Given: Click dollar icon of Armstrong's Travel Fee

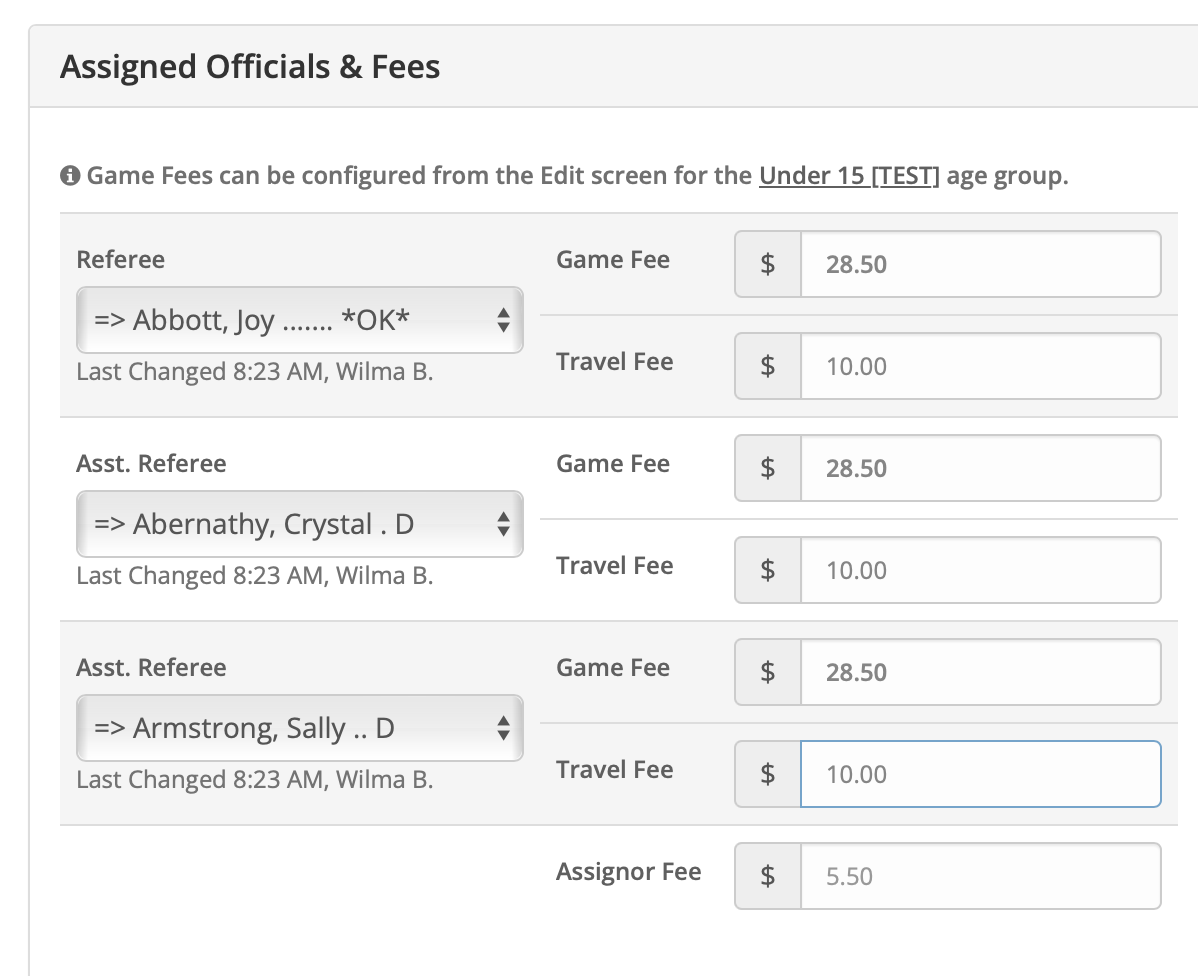Looking at the screenshot, I should 767,774.
